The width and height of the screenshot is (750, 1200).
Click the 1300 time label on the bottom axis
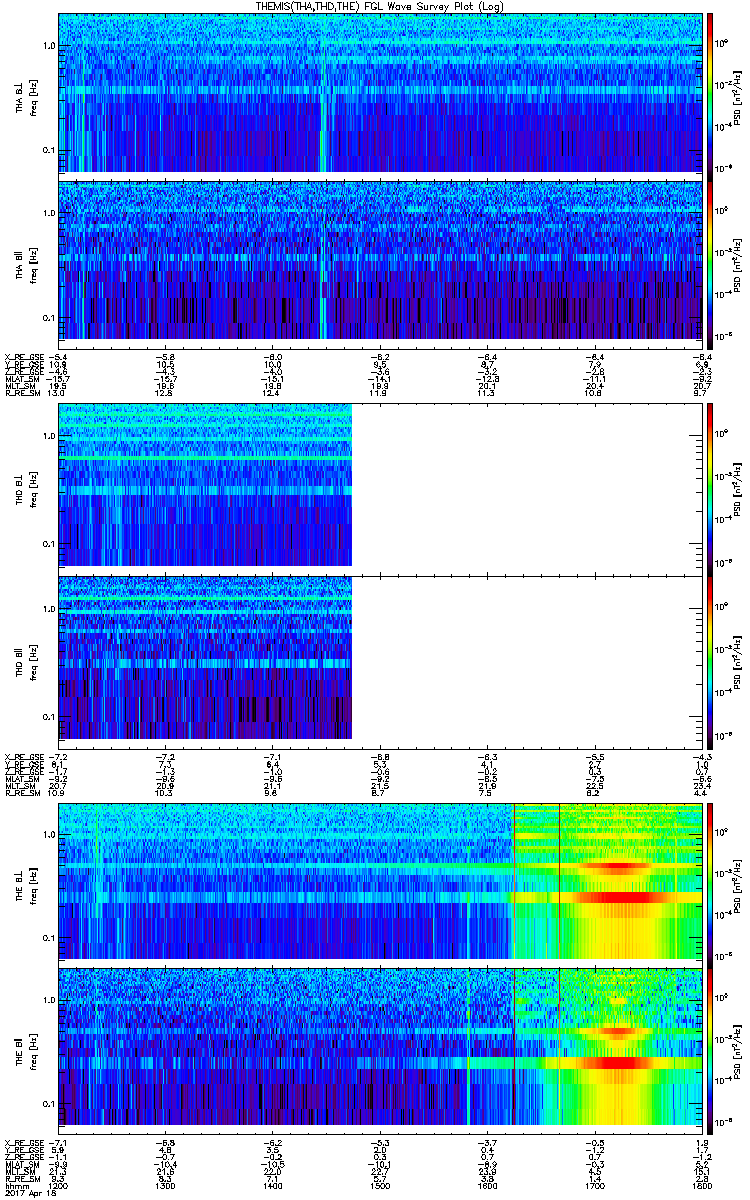(x=166, y=1186)
